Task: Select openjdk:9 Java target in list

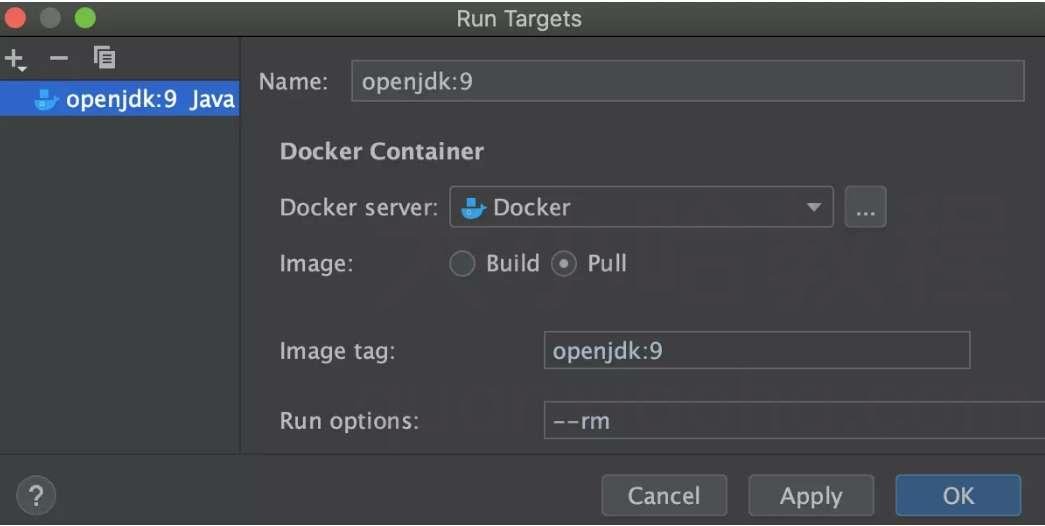Action: point(119,99)
